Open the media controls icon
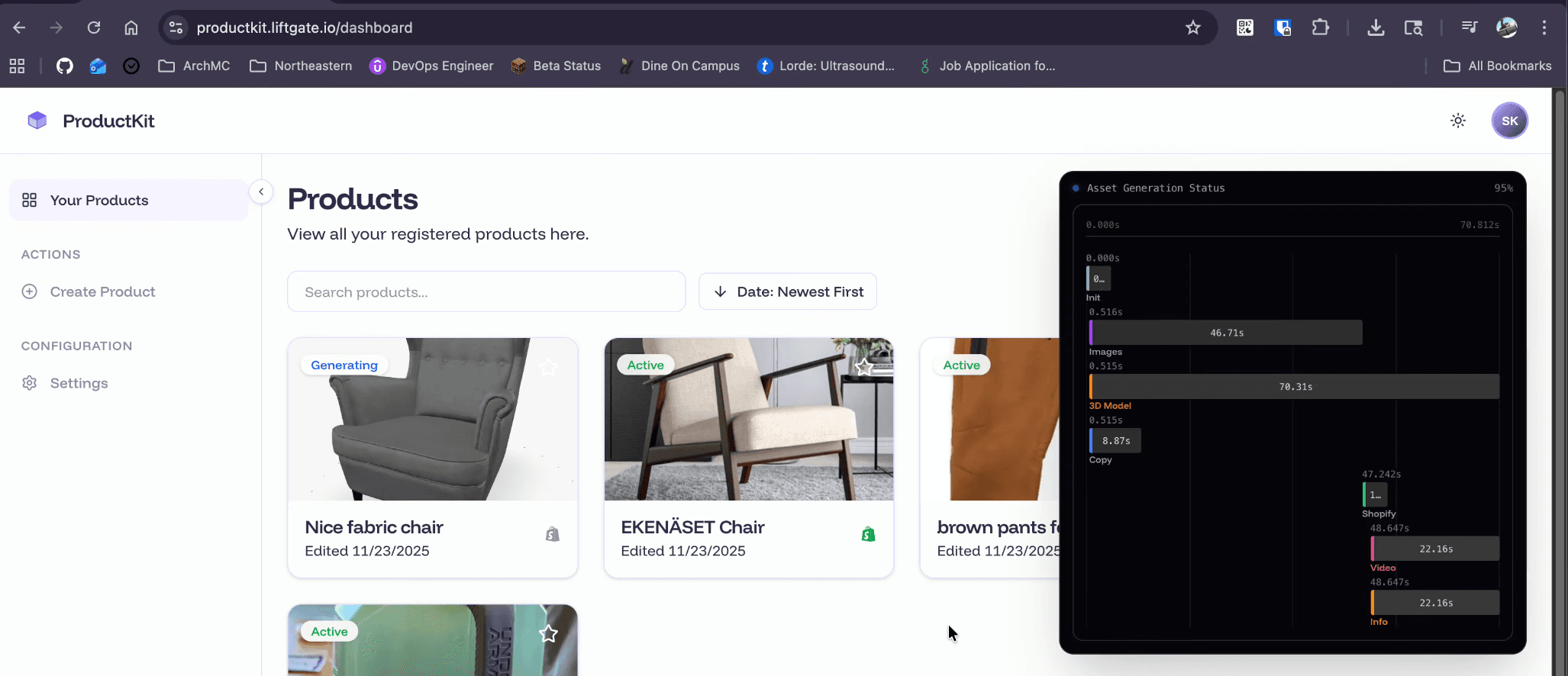This screenshot has height=676, width=1568. [1469, 27]
